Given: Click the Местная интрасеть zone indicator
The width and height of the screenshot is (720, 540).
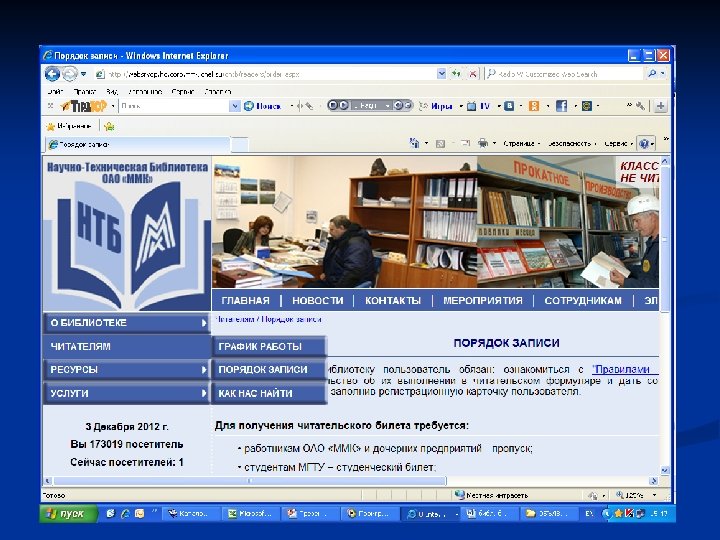Looking at the screenshot, I should [x=491, y=495].
